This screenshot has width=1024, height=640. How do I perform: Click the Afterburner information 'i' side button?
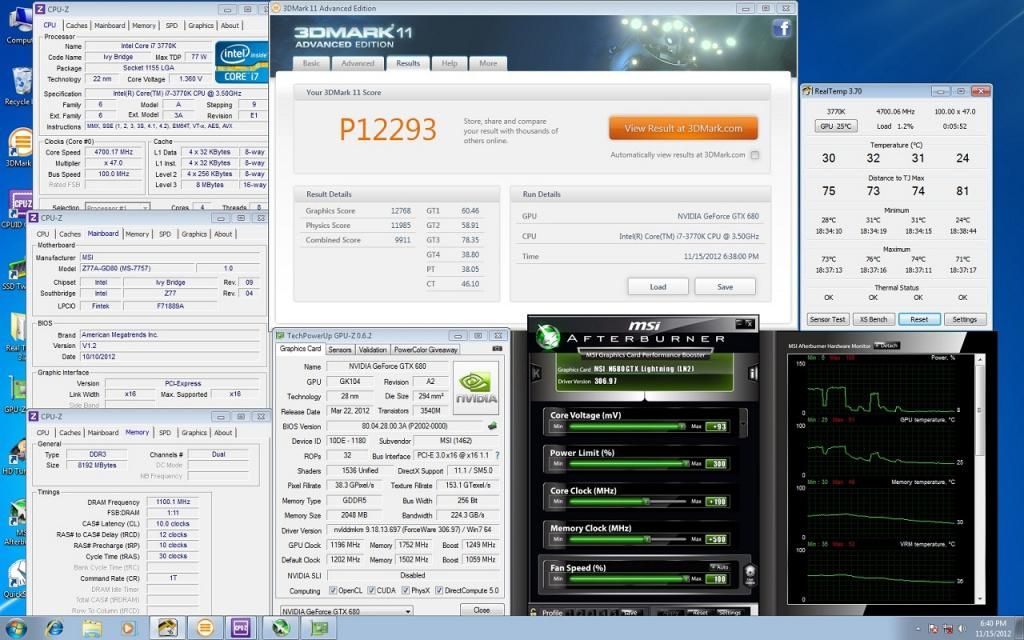(x=752, y=373)
